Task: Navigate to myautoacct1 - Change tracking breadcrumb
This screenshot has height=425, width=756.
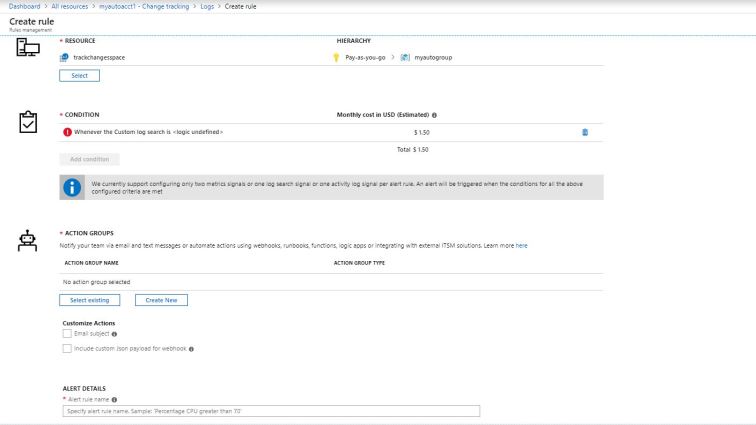Action: [145, 7]
